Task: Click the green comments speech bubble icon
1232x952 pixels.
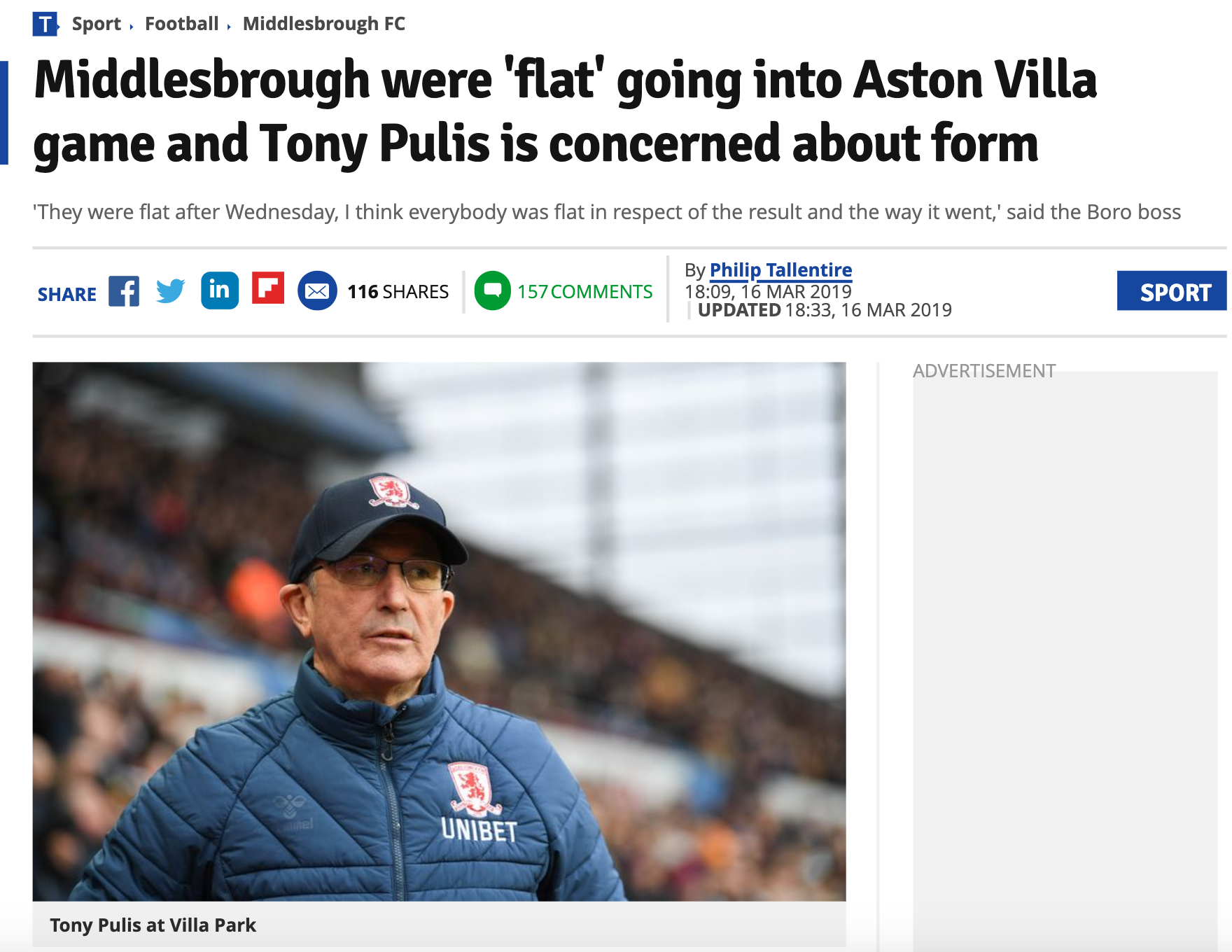Action: (x=492, y=290)
